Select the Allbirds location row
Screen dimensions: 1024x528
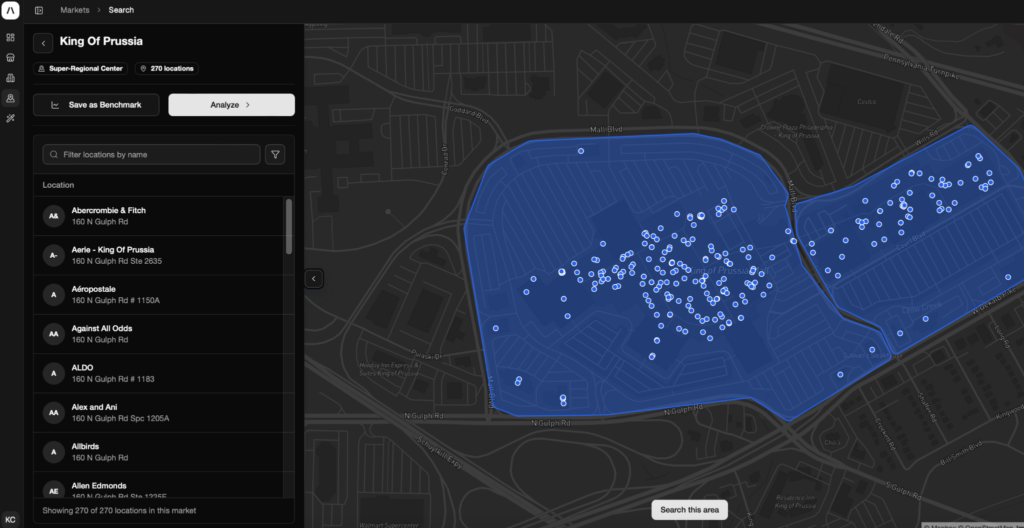tap(159, 452)
